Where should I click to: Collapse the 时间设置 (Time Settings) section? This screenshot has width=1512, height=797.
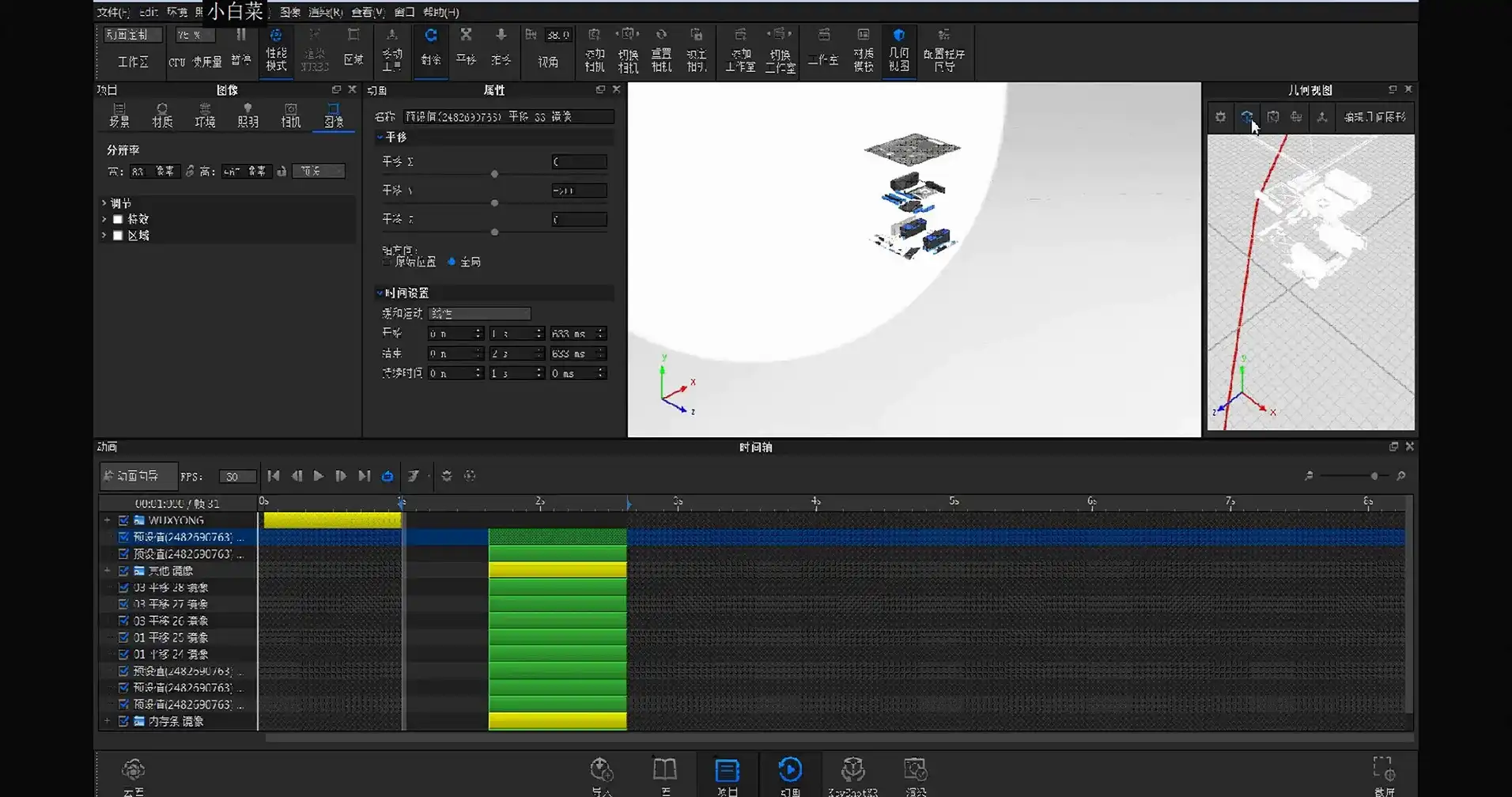[380, 293]
